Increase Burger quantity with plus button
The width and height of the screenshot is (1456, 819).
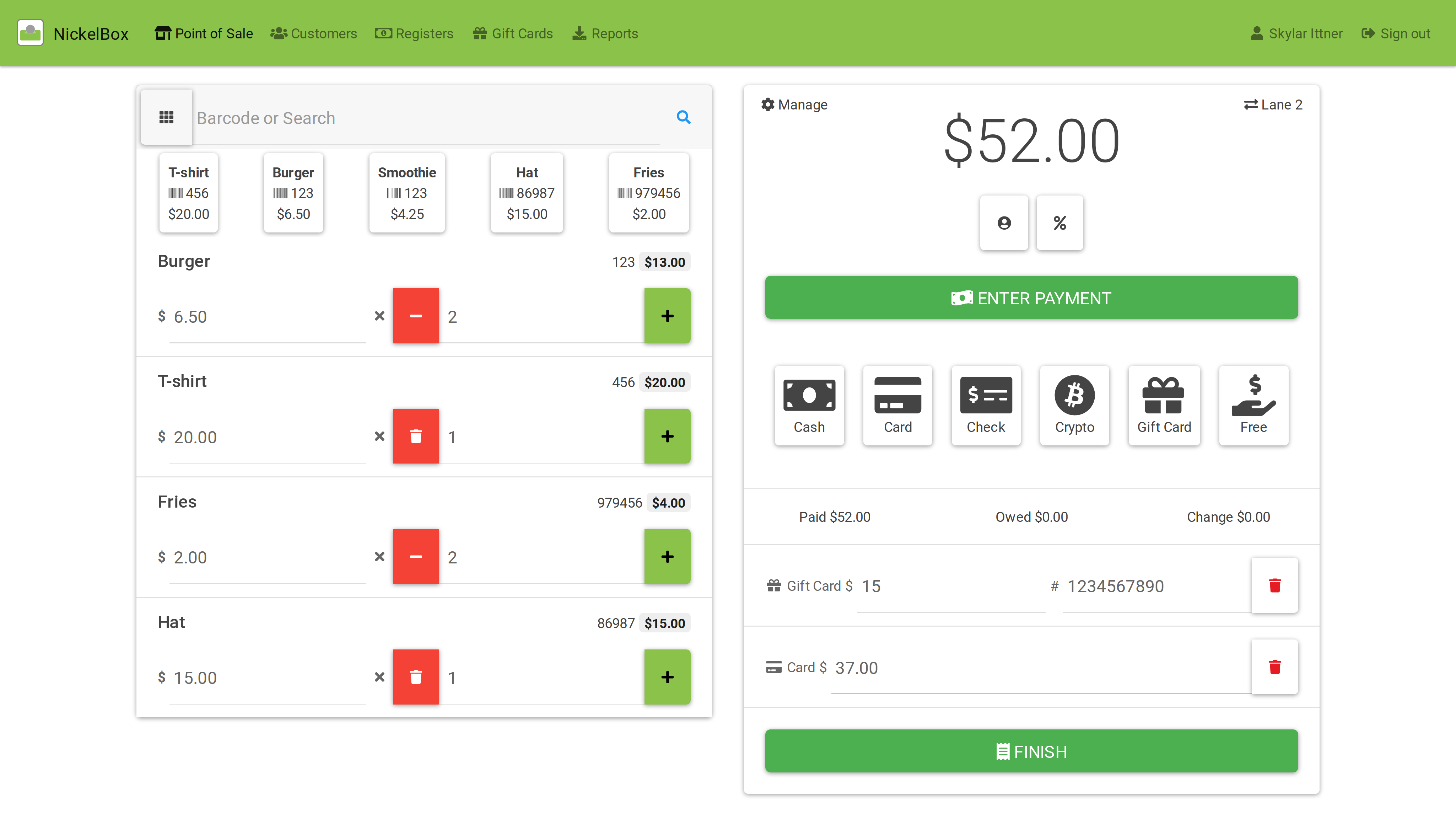tap(667, 316)
